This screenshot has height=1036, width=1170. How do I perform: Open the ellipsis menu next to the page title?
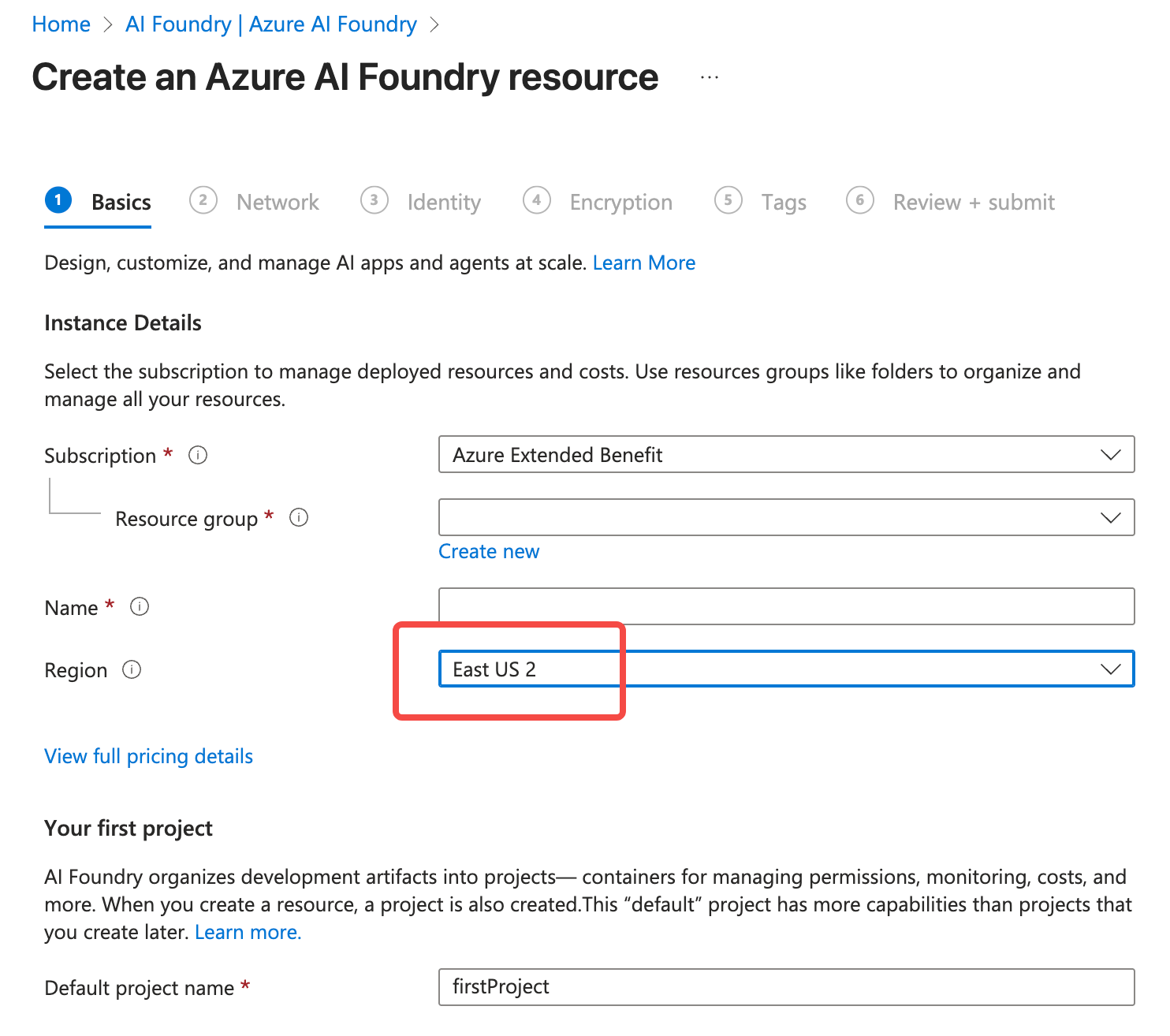coord(708,76)
